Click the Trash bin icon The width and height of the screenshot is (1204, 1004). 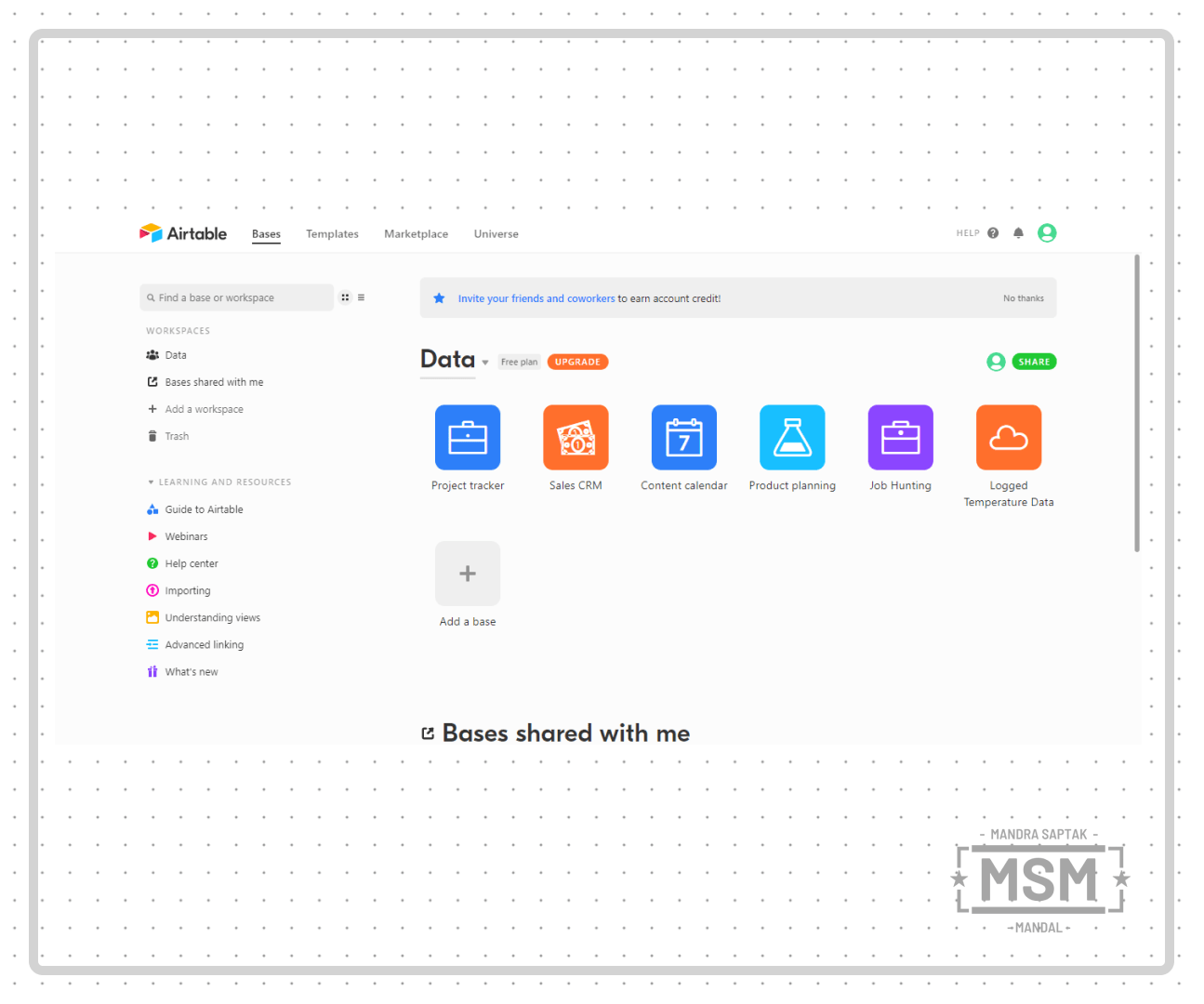(x=152, y=436)
